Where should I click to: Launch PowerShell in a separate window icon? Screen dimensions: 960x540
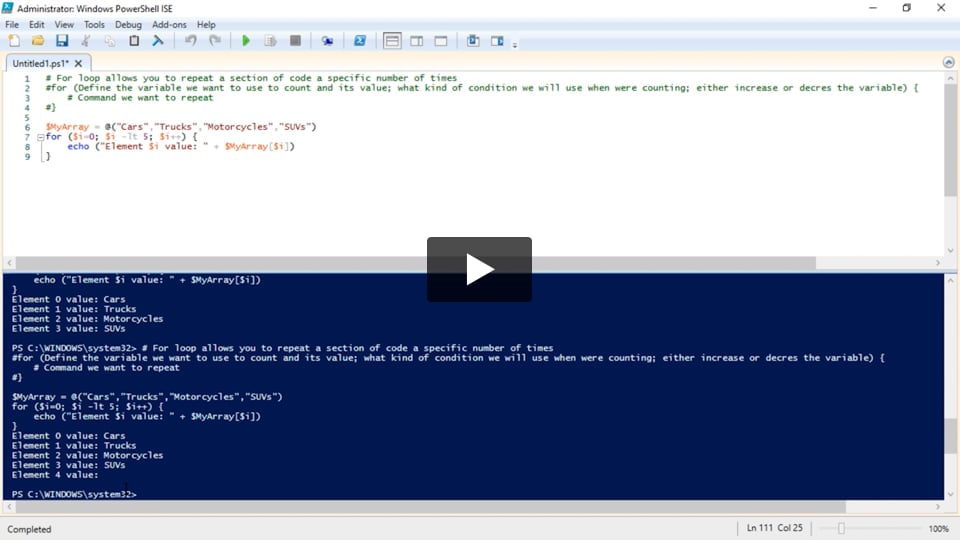click(360, 41)
